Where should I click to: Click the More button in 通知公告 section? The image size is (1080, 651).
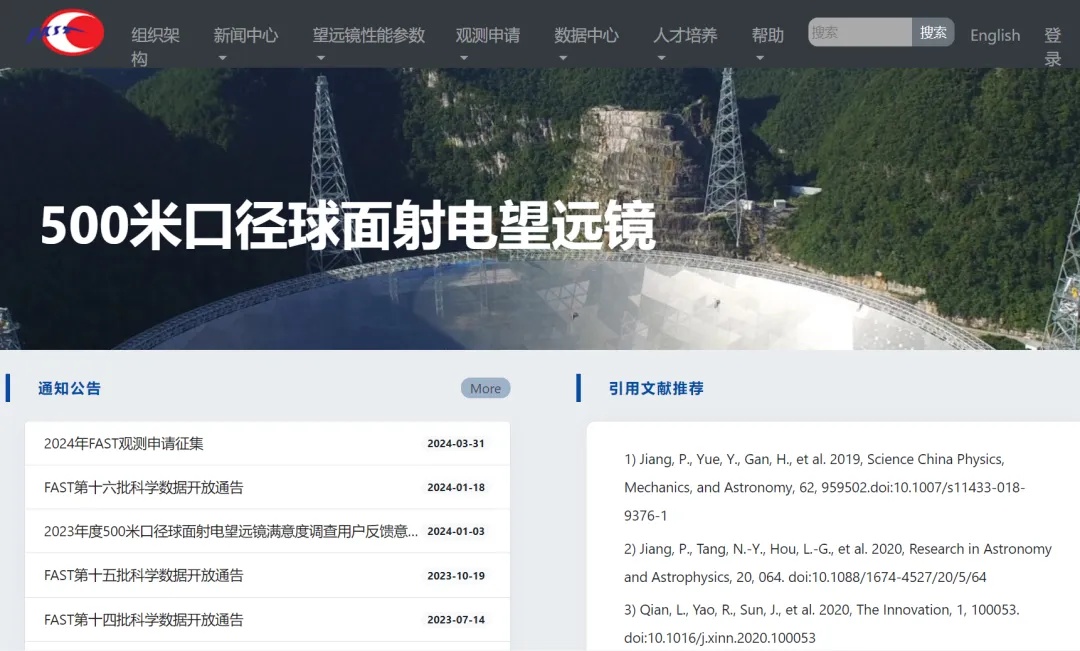(x=485, y=388)
